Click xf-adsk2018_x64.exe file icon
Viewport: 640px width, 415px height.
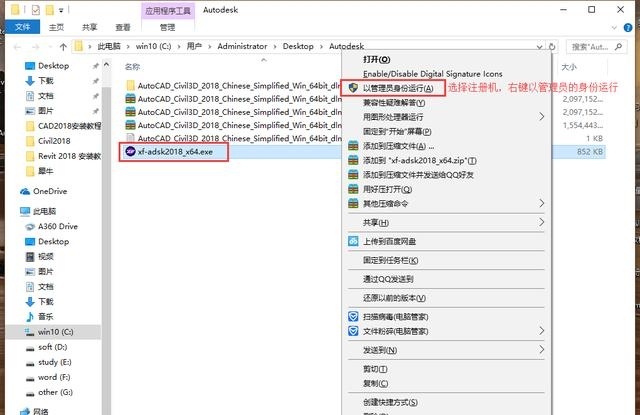click(130, 151)
